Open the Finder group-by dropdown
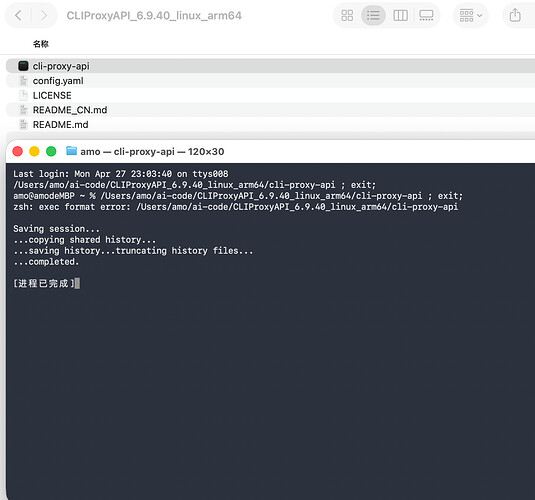This screenshot has width=535, height=500. (471, 15)
